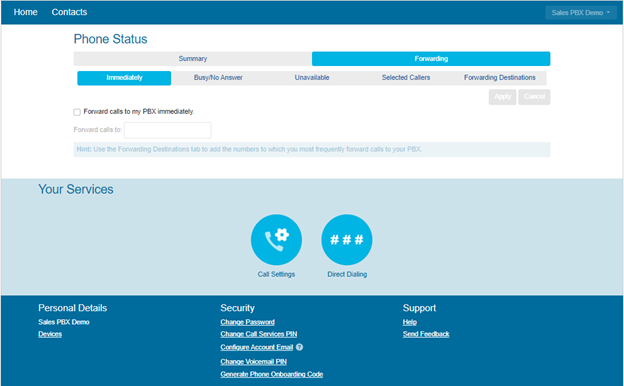Select the Forwarding tab
Screen dimensions: 624x386
tap(431, 58)
